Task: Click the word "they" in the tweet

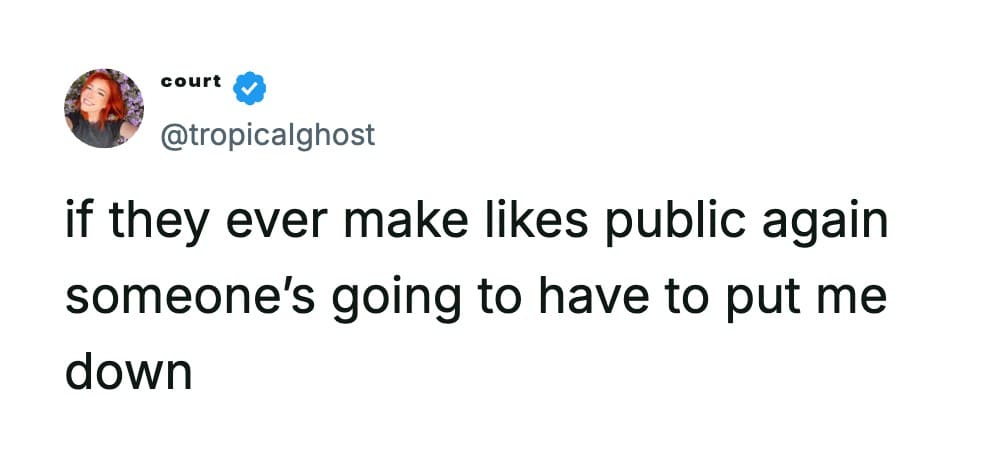Action: [153, 224]
